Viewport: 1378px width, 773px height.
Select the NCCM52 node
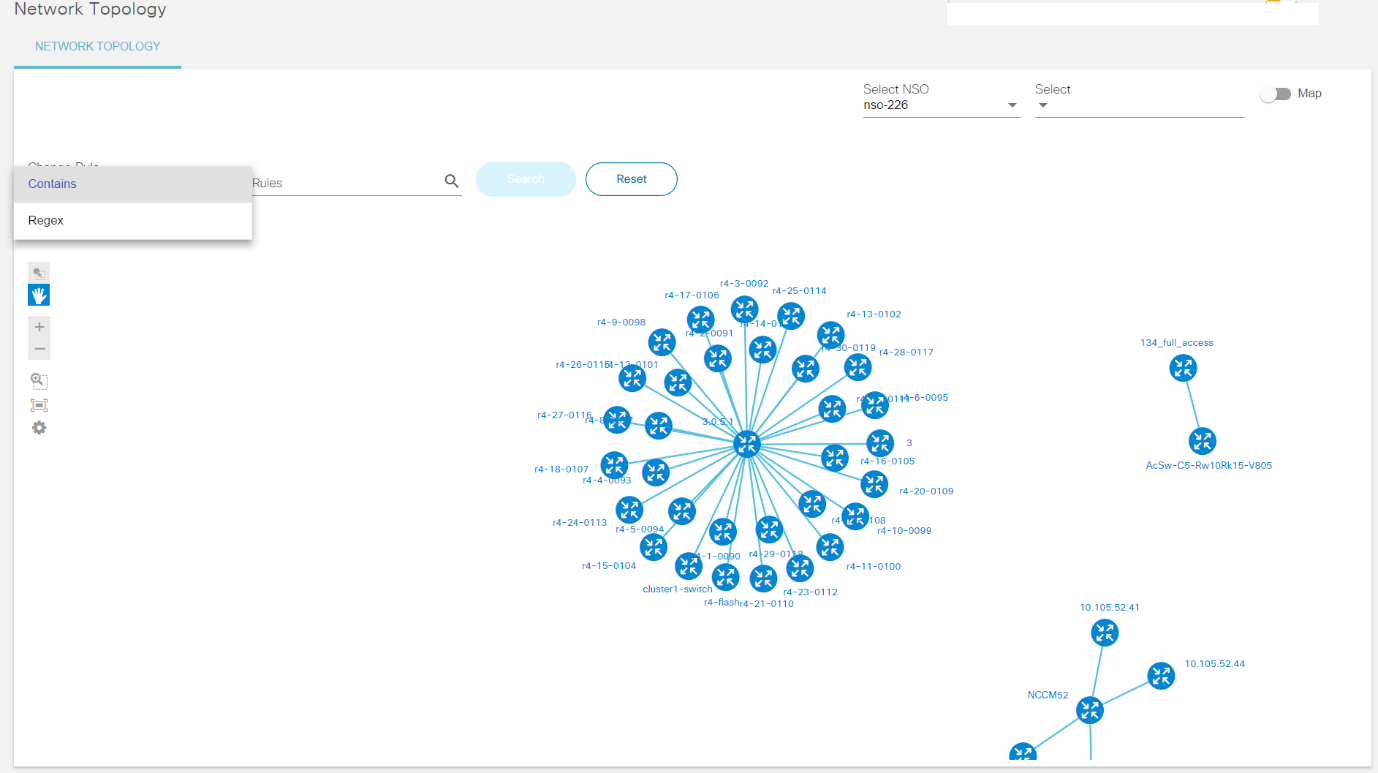coord(1090,711)
